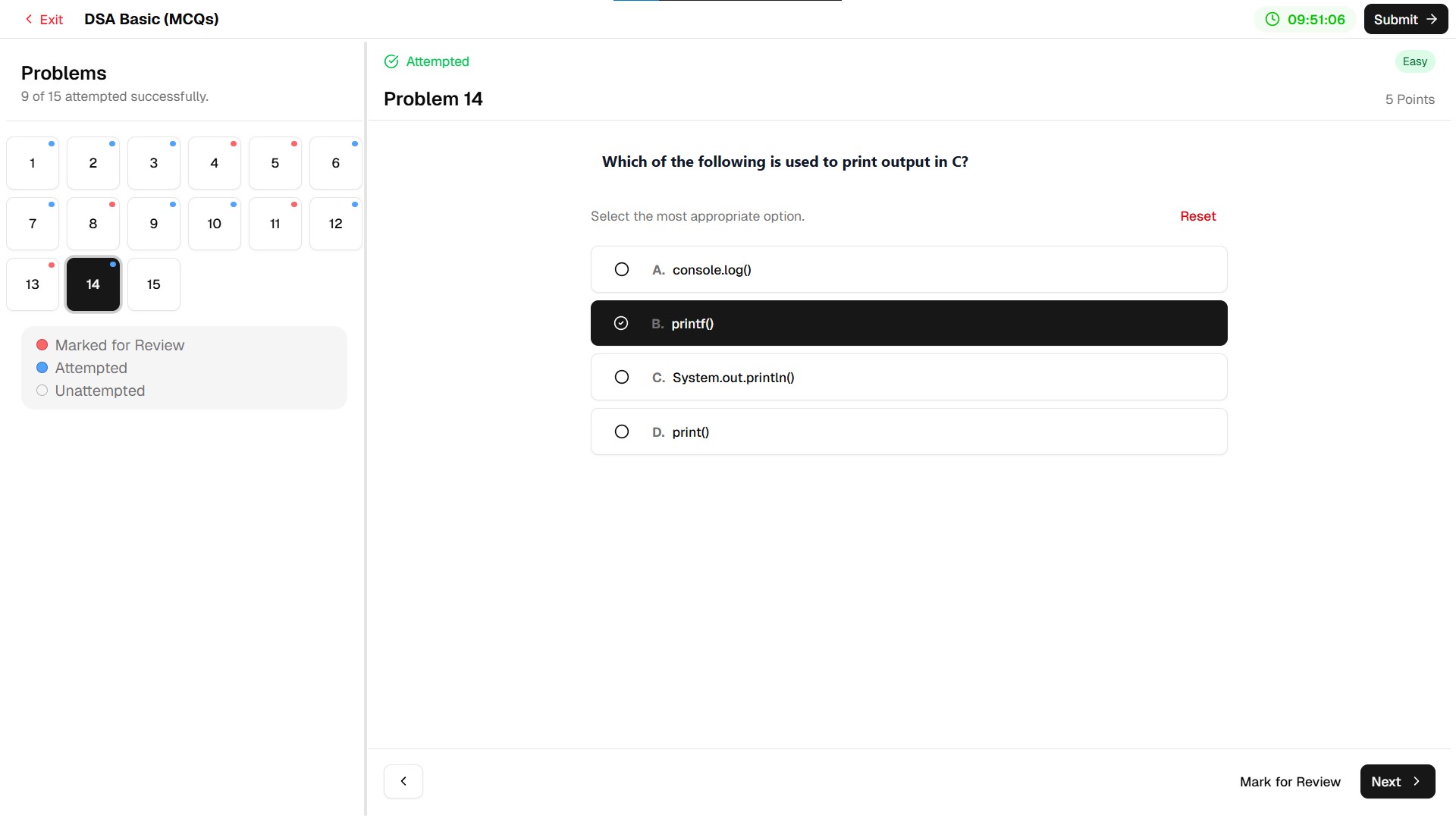Viewport: 1456px width, 819px height.
Task: Open problem 15 in the problems grid
Action: click(x=154, y=284)
